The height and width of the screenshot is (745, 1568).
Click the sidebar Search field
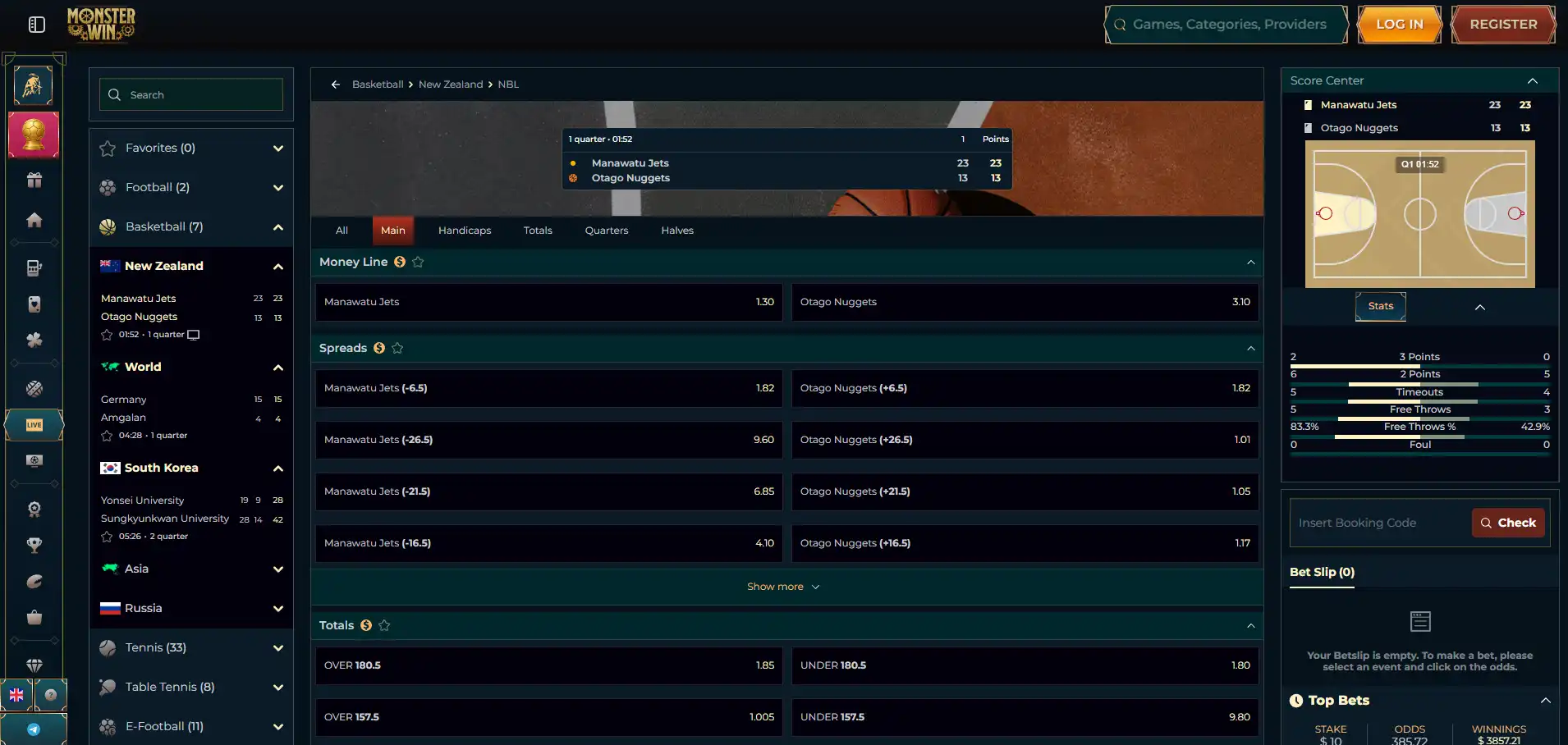pos(191,94)
